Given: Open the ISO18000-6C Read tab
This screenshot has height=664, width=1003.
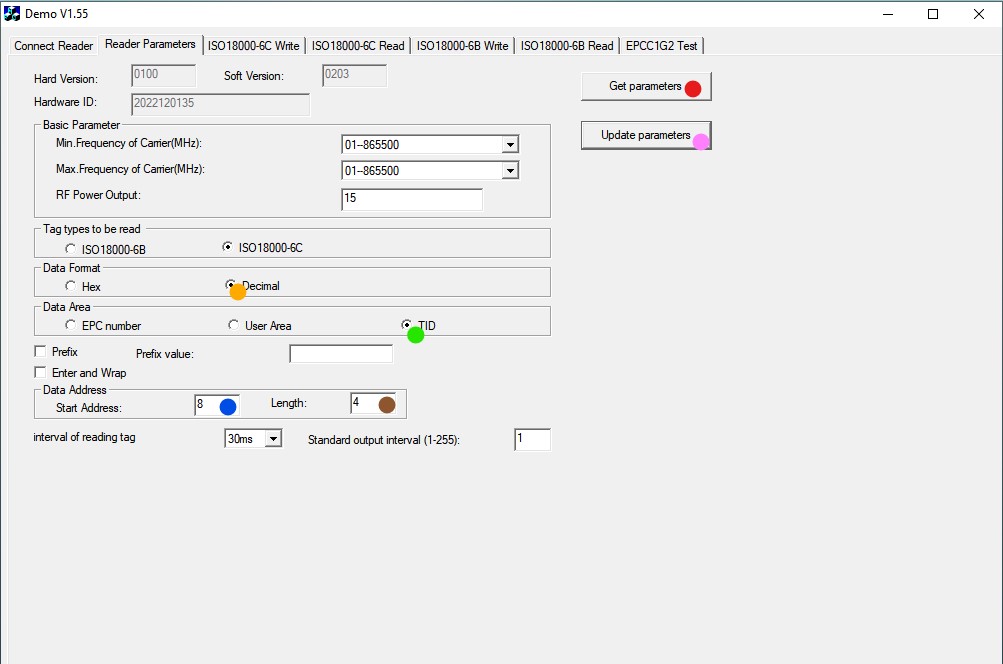Looking at the screenshot, I should pos(358,45).
